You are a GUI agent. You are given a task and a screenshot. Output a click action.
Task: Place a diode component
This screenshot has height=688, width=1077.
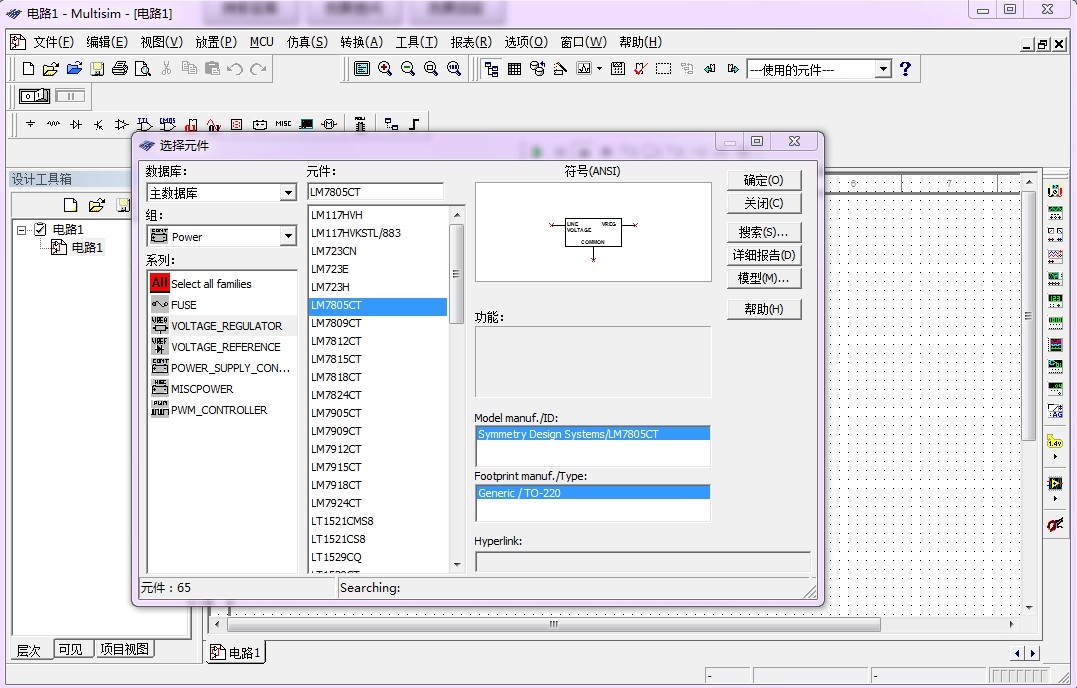tap(76, 124)
